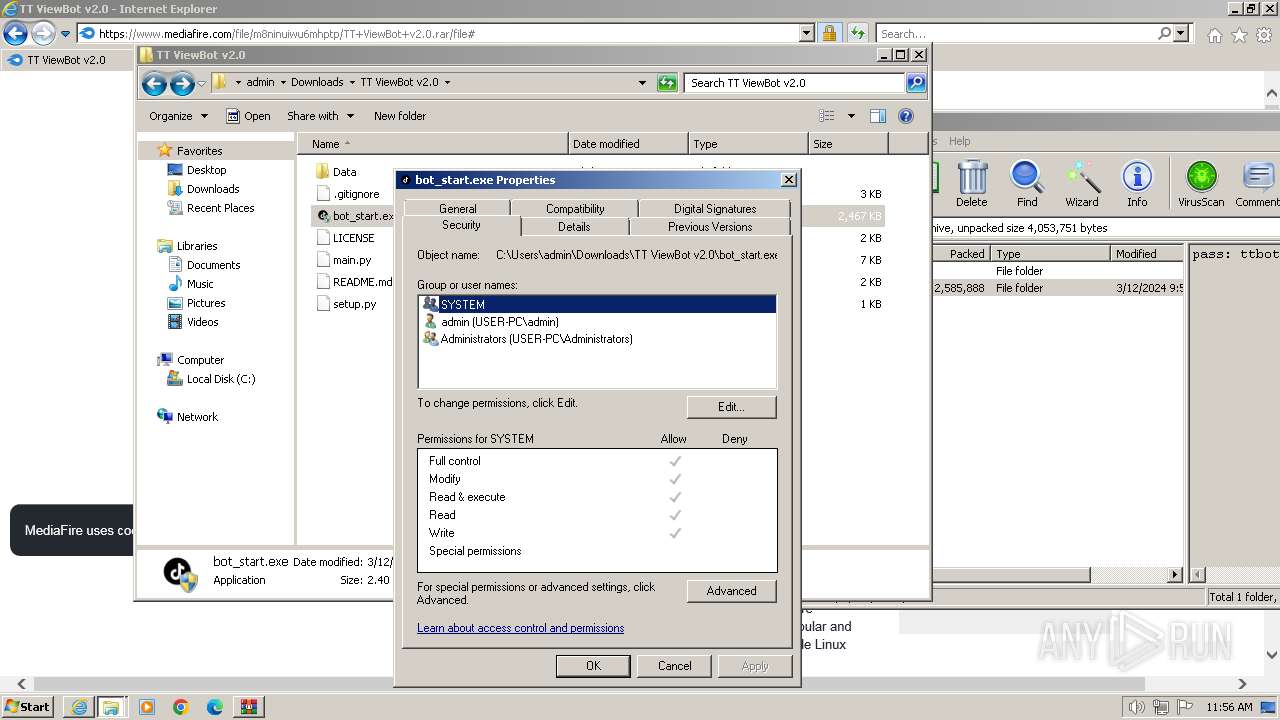Show the Explorer preview pane
Viewport: 1280px width, 720px height.
(x=877, y=116)
